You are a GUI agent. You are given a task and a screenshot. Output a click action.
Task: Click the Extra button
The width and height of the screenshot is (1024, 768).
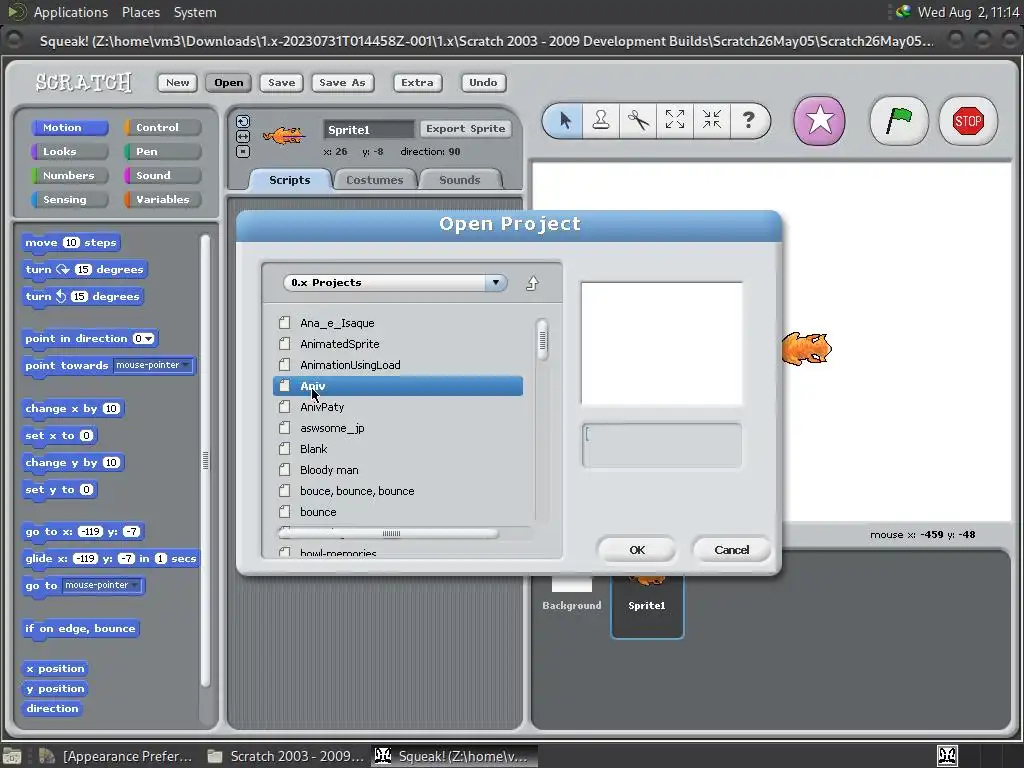coord(417,82)
